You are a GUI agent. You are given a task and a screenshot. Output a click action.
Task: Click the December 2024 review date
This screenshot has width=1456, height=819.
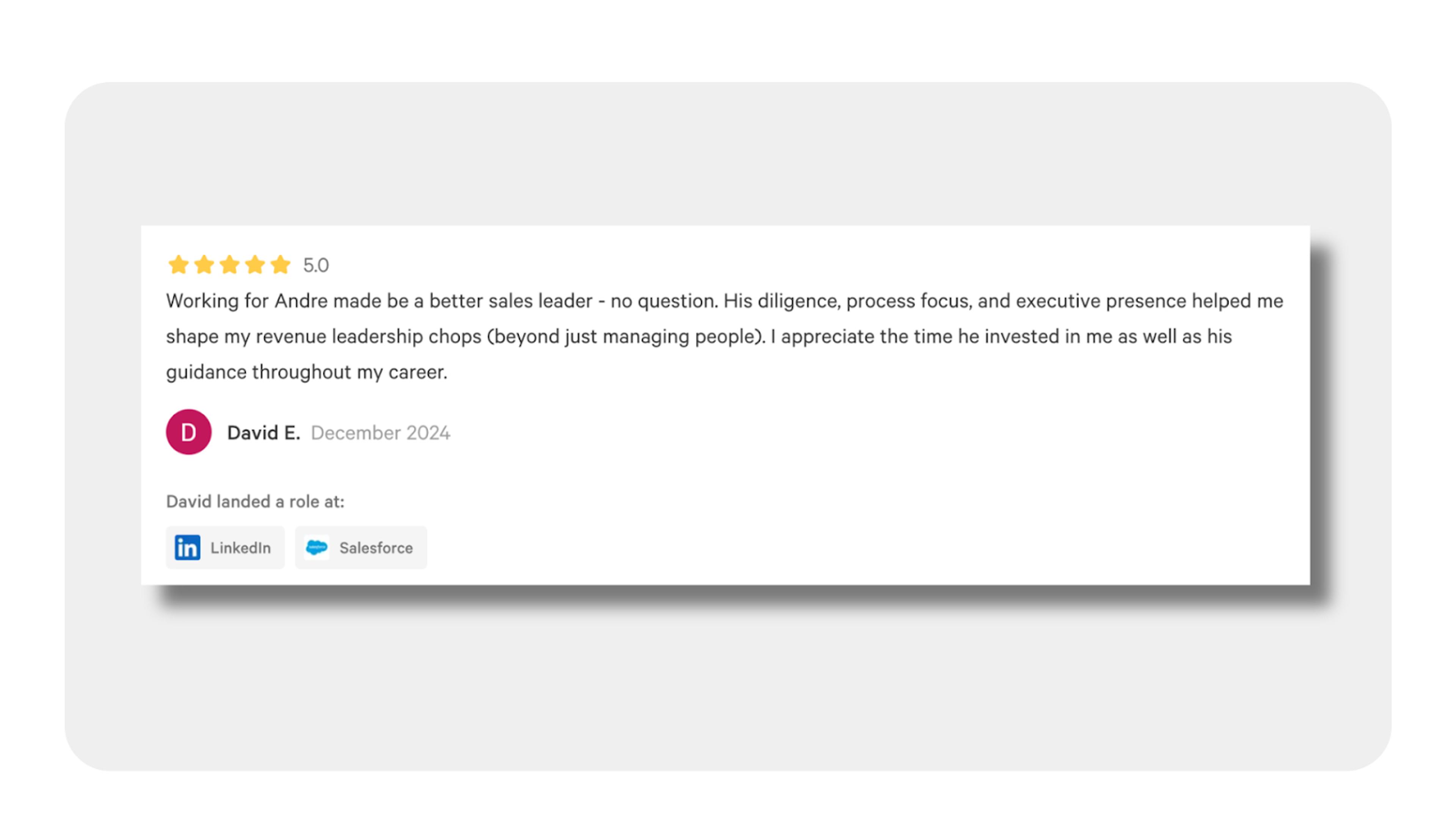pyautogui.click(x=380, y=433)
